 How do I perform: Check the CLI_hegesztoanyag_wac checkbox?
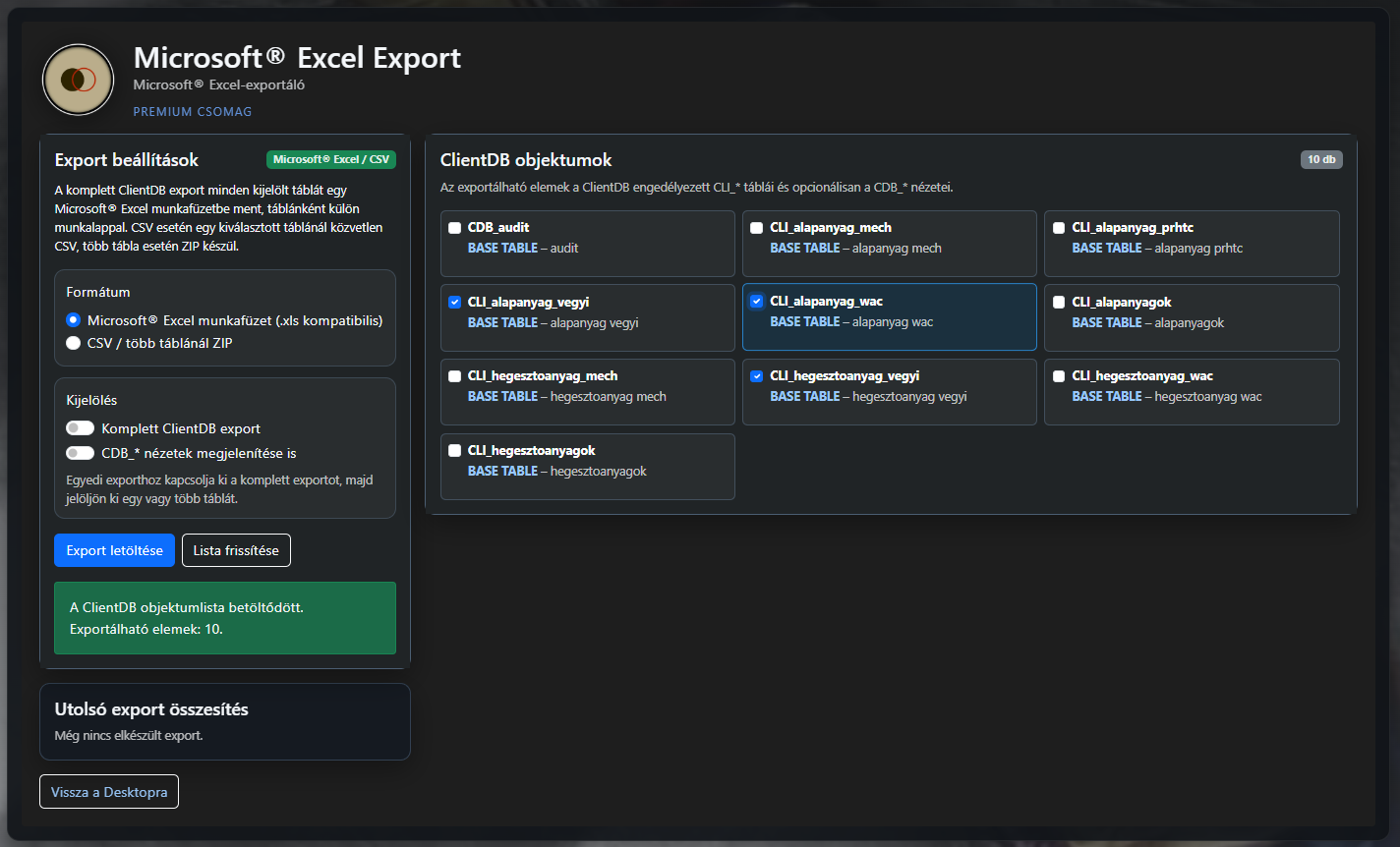[x=1058, y=376]
